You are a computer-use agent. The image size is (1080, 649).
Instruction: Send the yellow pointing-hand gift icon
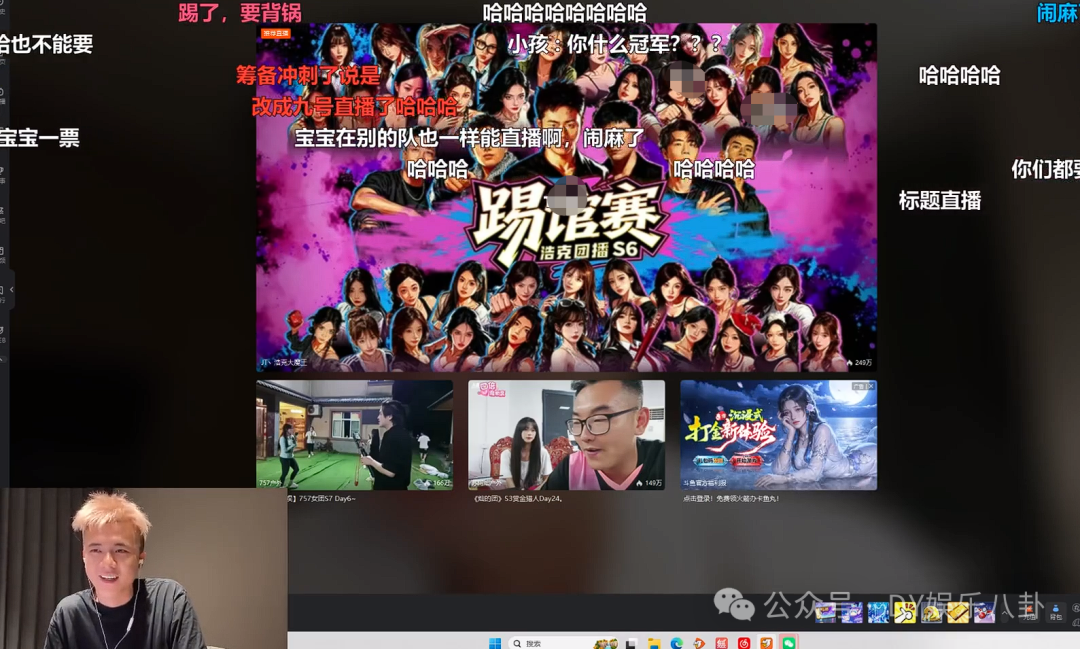(x=905, y=612)
